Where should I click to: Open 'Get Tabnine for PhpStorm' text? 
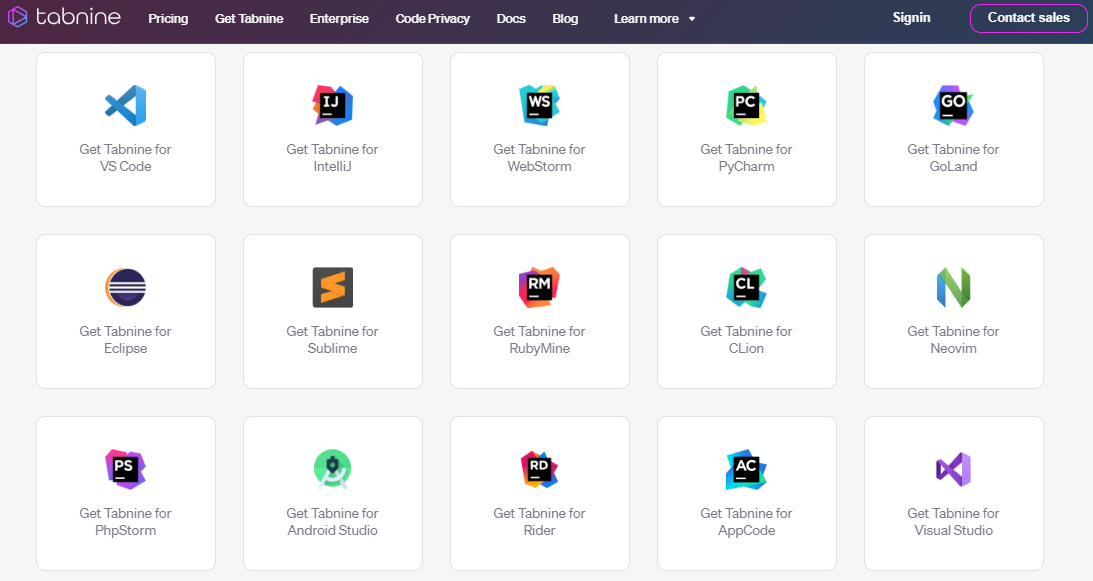point(125,522)
